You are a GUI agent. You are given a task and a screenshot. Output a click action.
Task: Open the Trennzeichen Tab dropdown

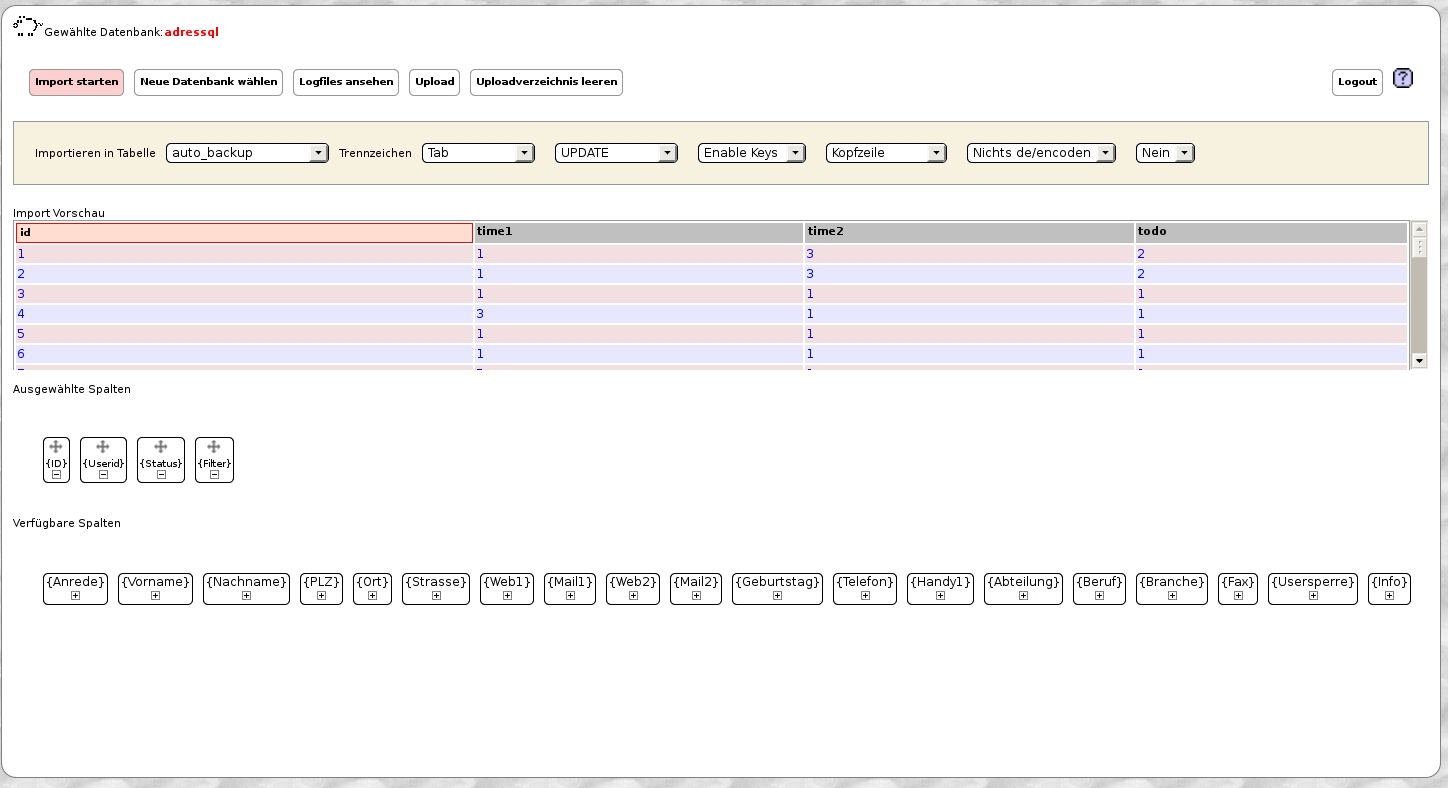tap(478, 153)
